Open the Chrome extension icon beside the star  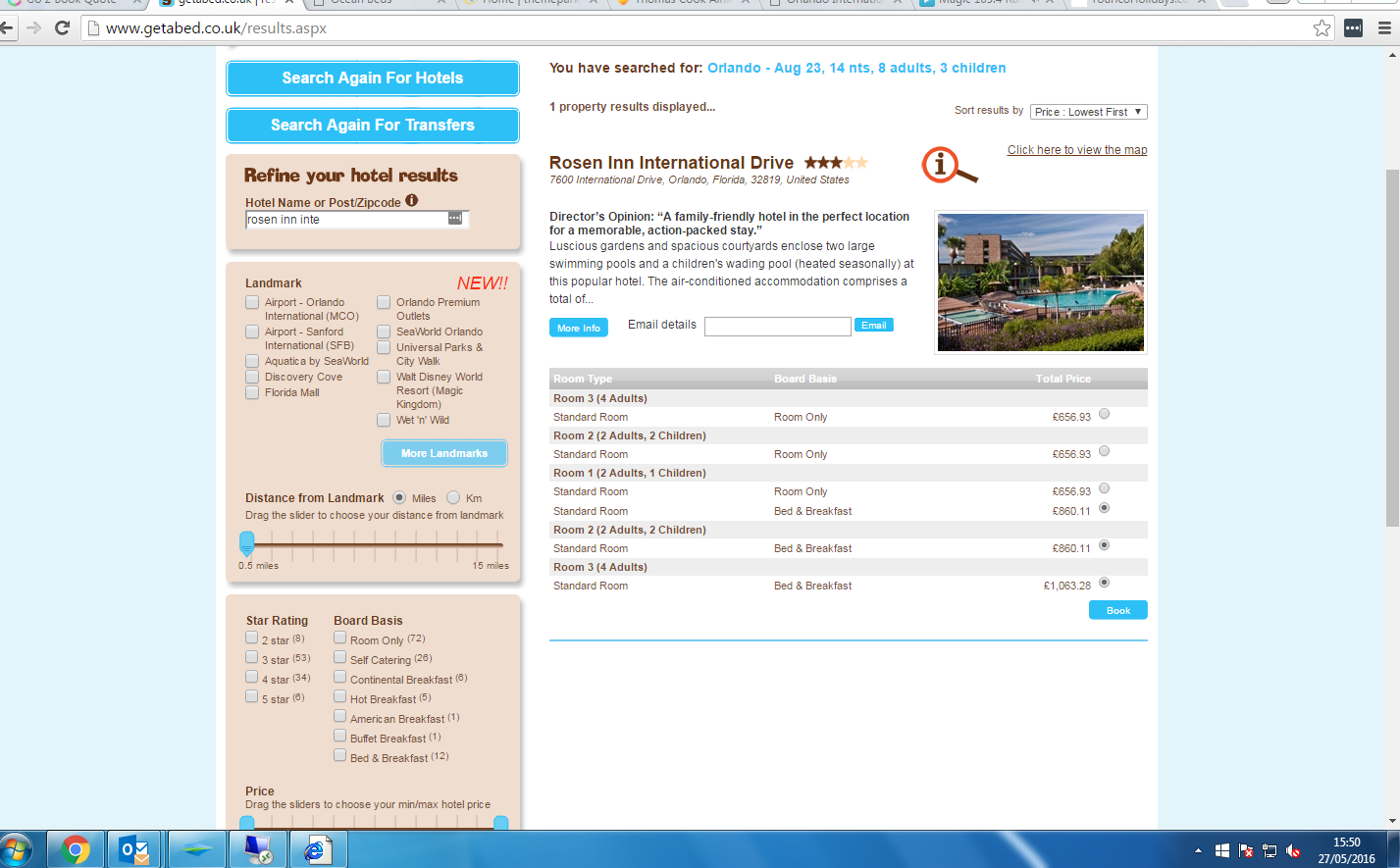point(1353,27)
